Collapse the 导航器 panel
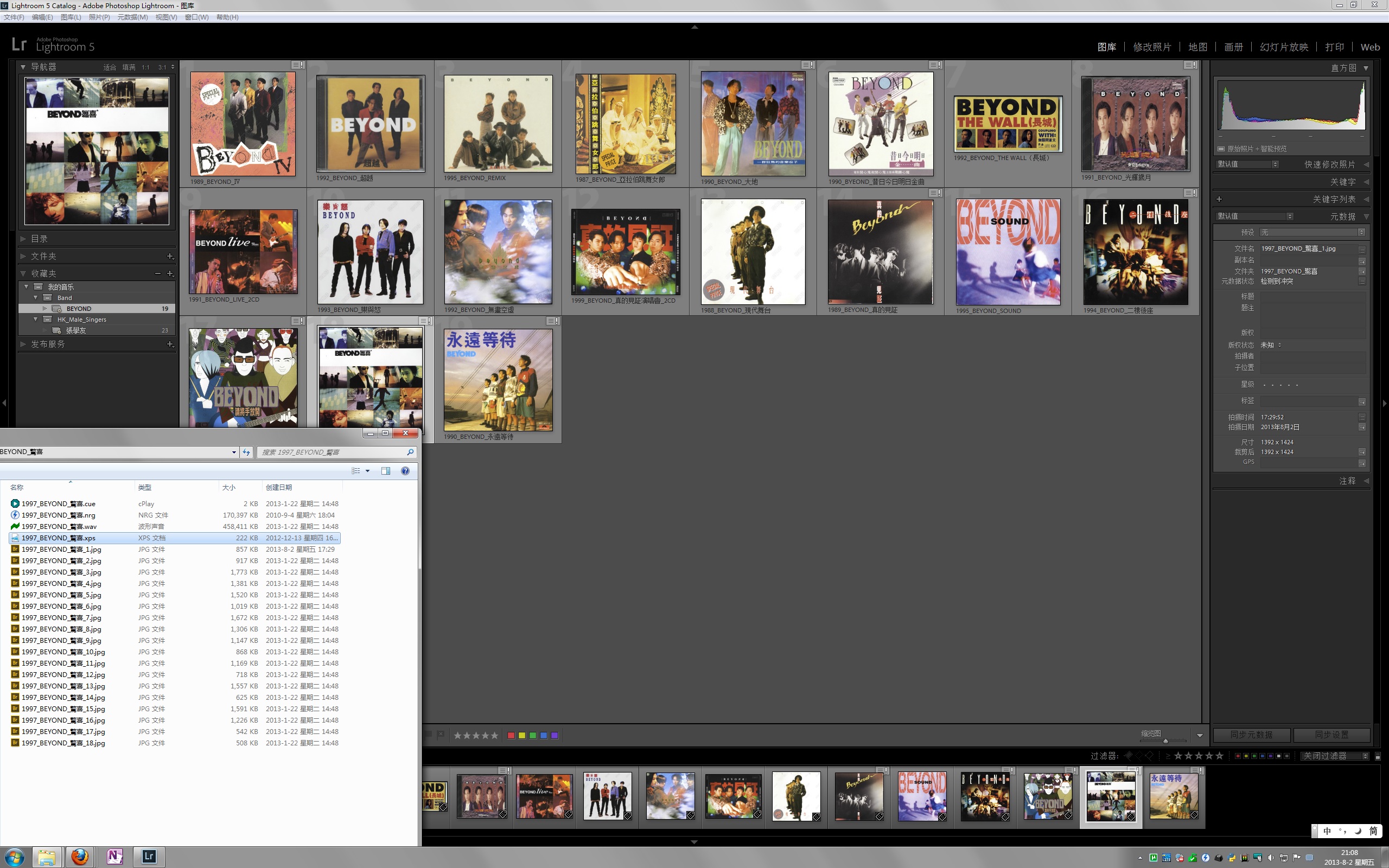Screen dimensions: 1389x868 (x=23, y=67)
